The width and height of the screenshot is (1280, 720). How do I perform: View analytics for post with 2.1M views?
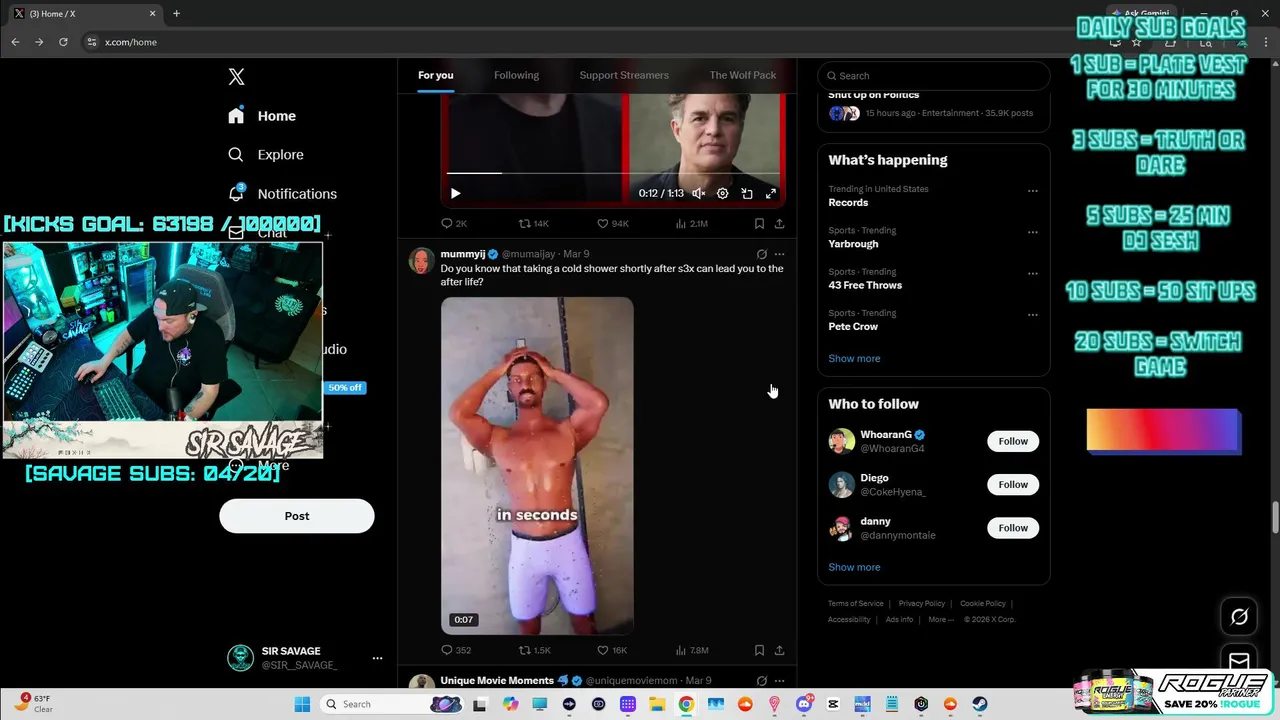691,224
